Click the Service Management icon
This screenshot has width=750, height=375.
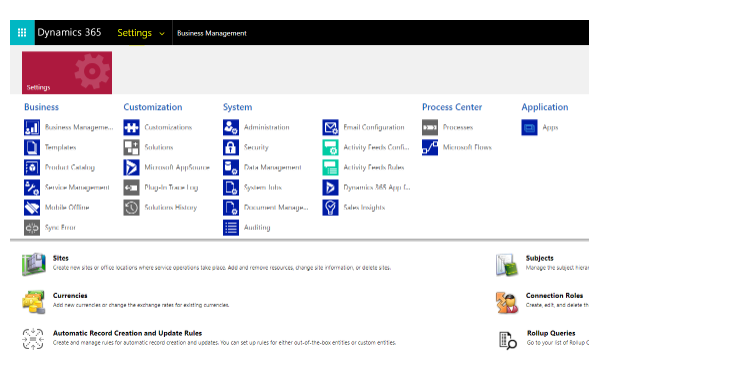coord(32,188)
